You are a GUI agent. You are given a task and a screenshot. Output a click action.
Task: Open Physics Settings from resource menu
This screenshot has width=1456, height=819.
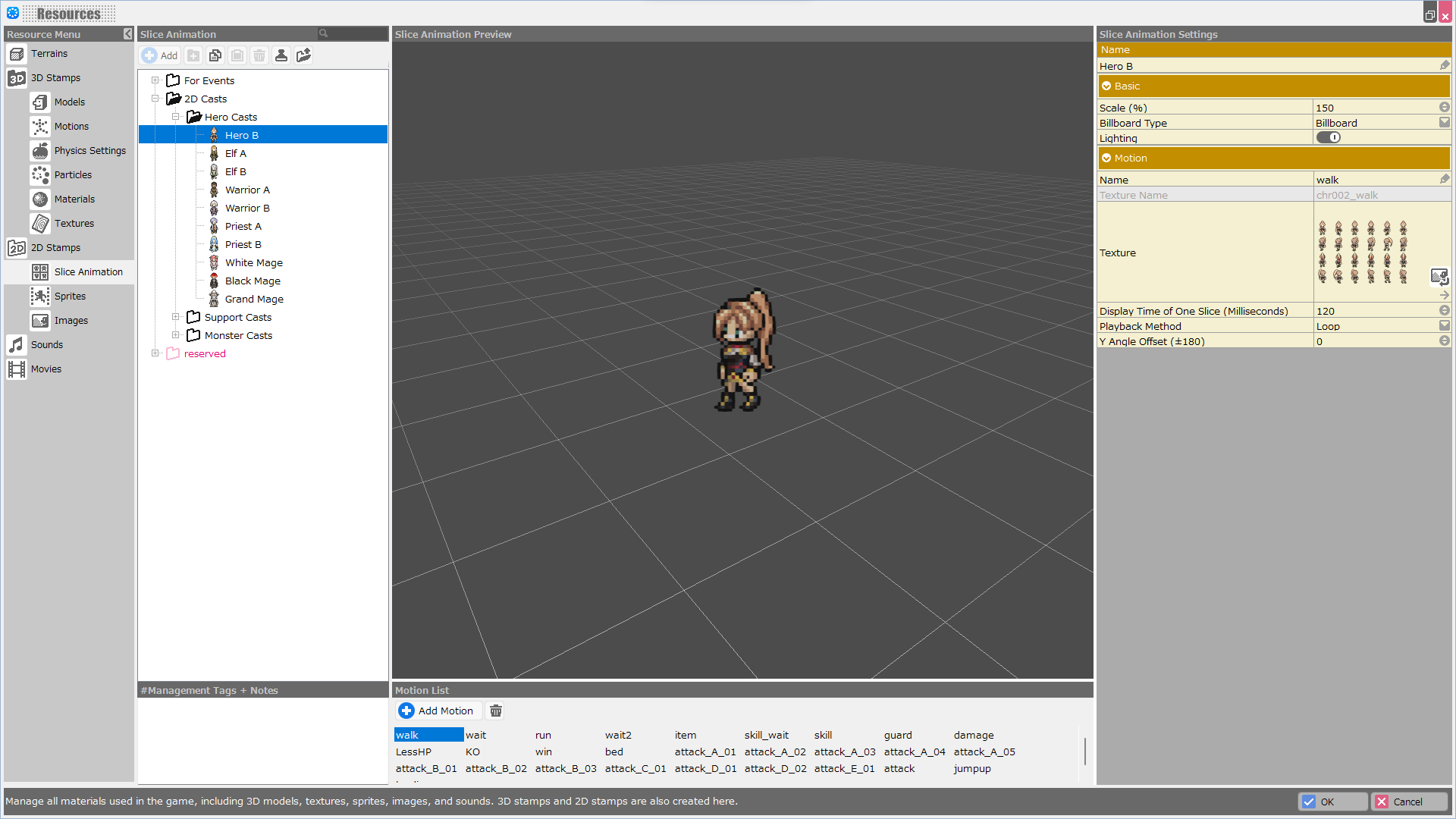coord(89,151)
